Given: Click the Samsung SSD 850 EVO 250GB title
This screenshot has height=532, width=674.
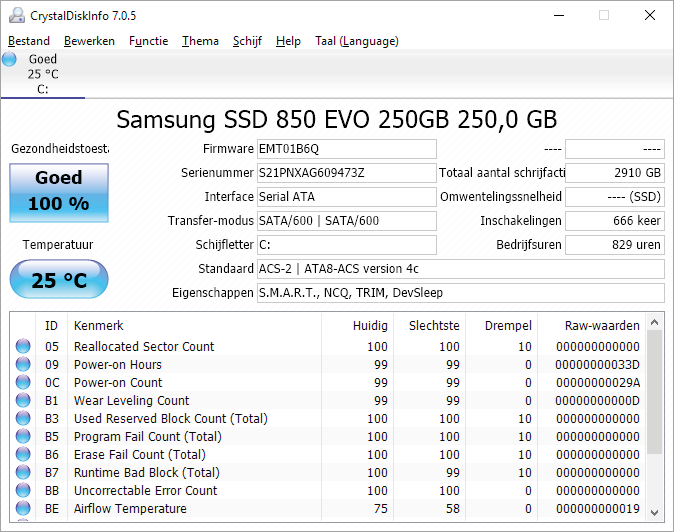Looking at the screenshot, I should click(337, 119).
